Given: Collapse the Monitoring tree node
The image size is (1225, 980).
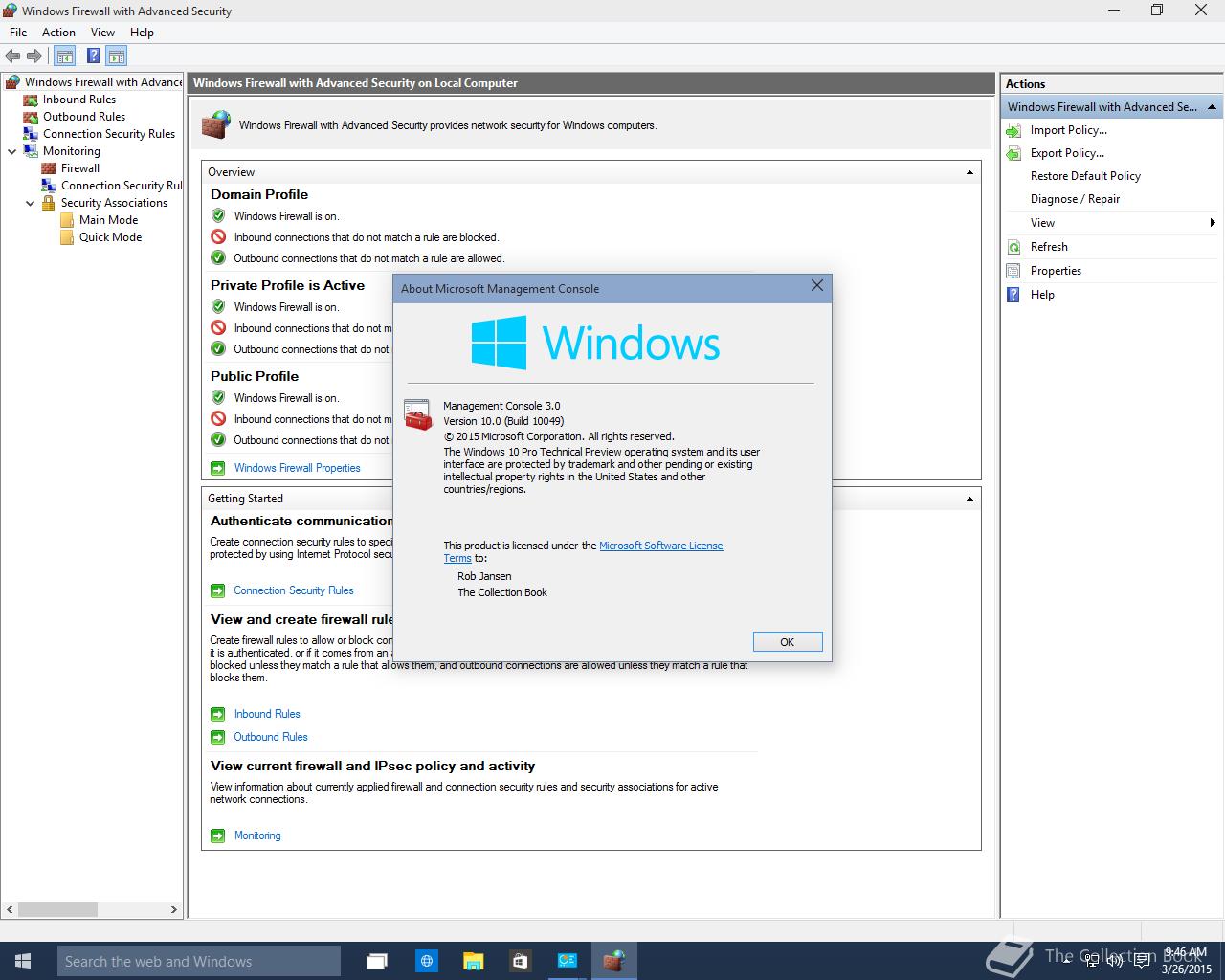Looking at the screenshot, I should (x=12, y=151).
